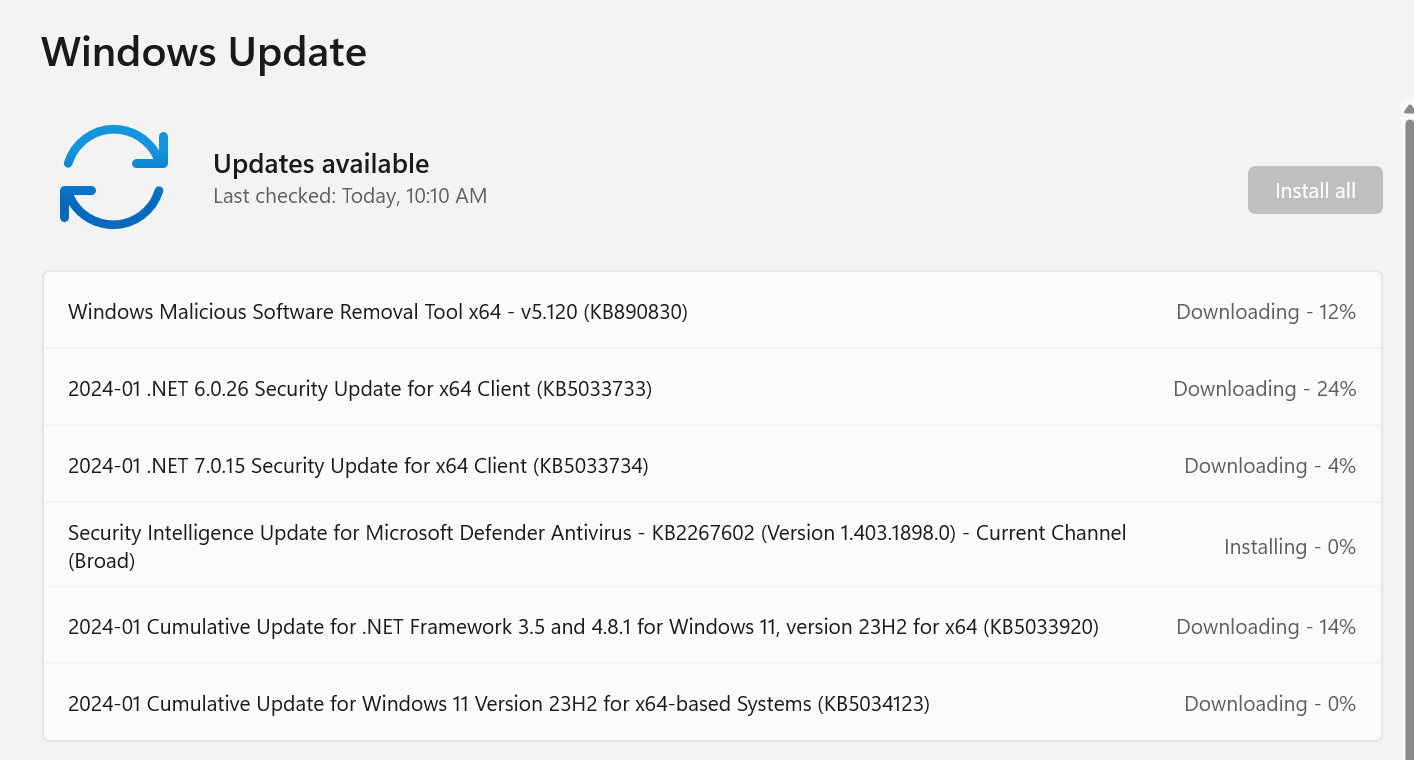Select the Windows 11 23H2 Cumulative Update KB5034123
The image size is (1414, 760).
click(712, 703)
